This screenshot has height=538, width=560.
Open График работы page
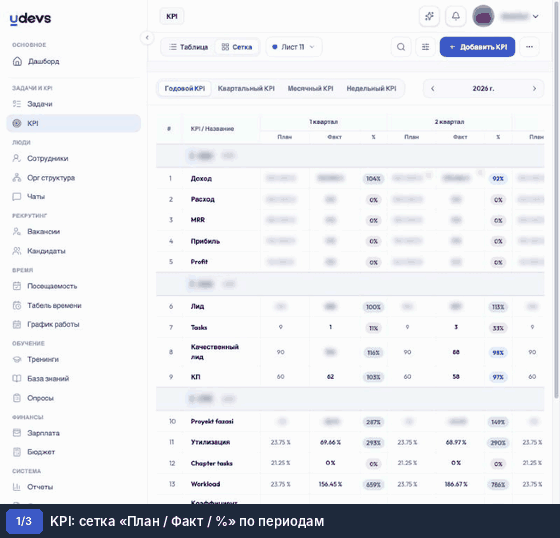[53, 324]
